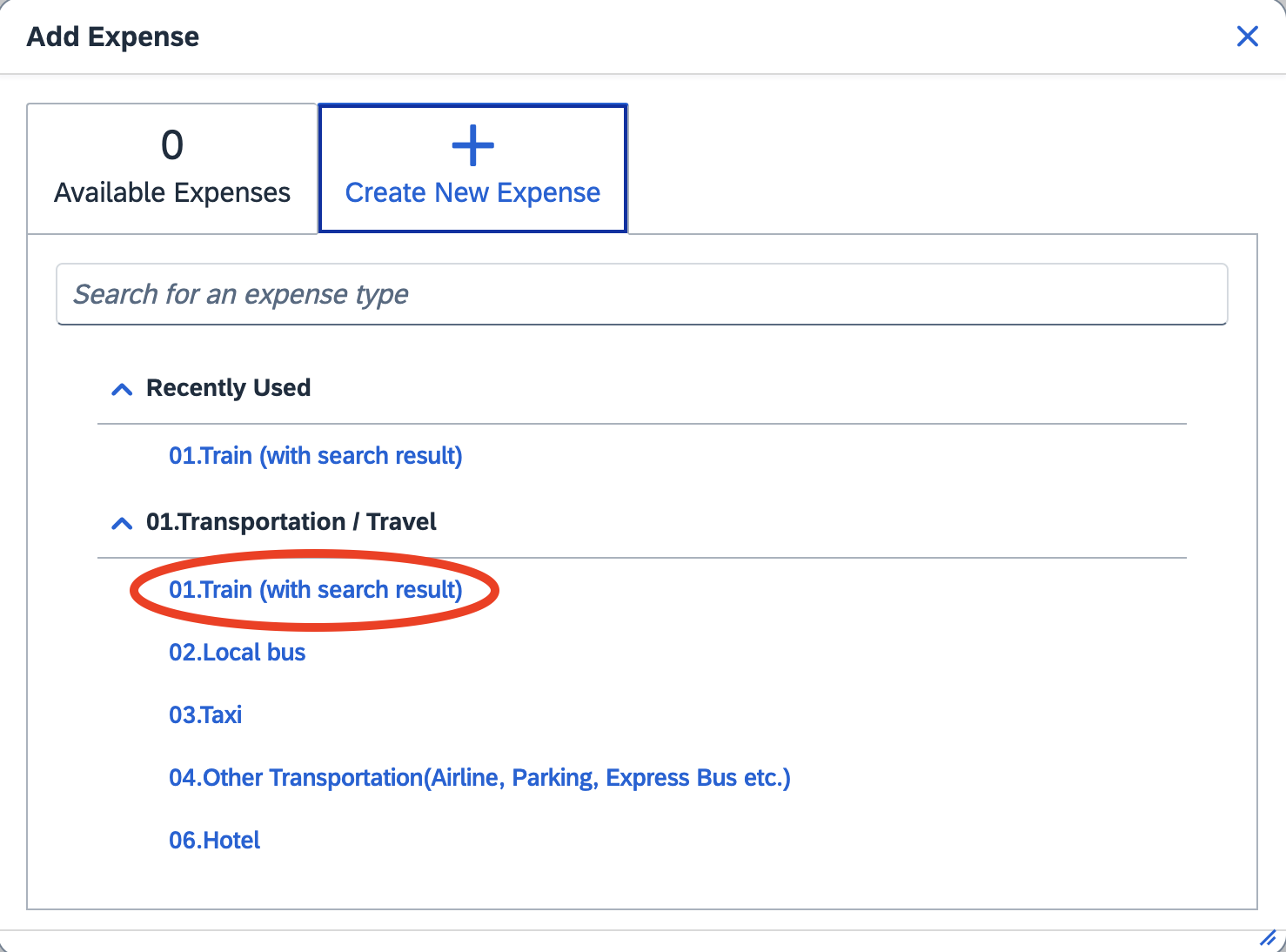Choose the circled 01.Train under Transportation
This screenshot has height=952, width=1286.
[x=315, y=590]
